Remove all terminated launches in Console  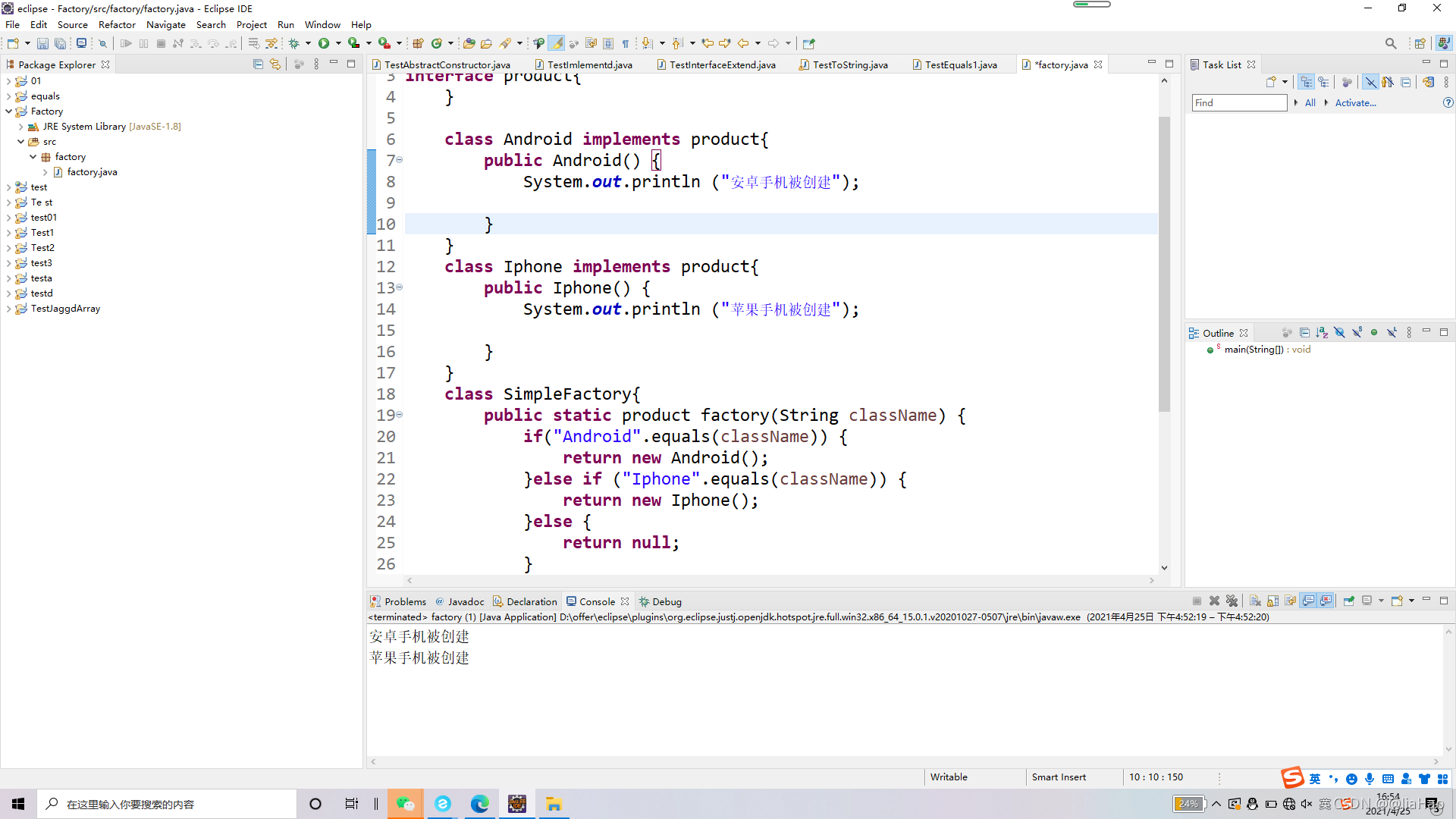tap(1232, 601)
